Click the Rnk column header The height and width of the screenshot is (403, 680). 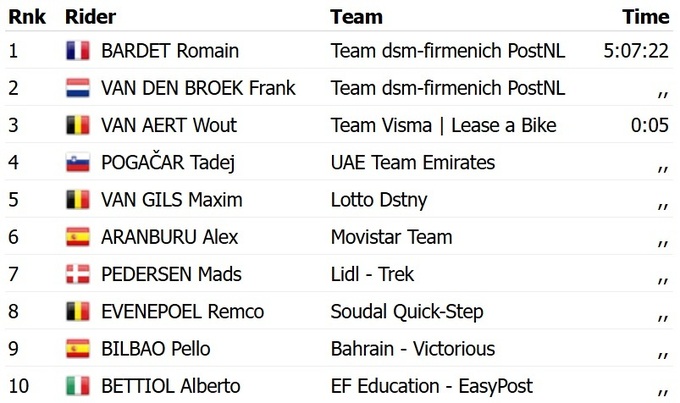click(x=25, y=17)
